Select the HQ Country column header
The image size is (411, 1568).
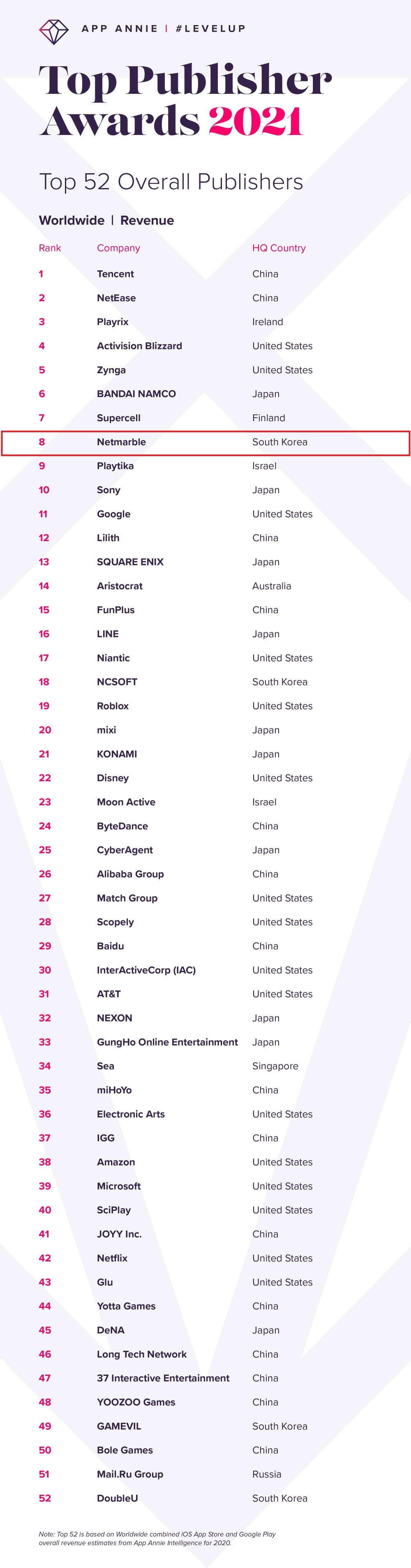point(279,248)
